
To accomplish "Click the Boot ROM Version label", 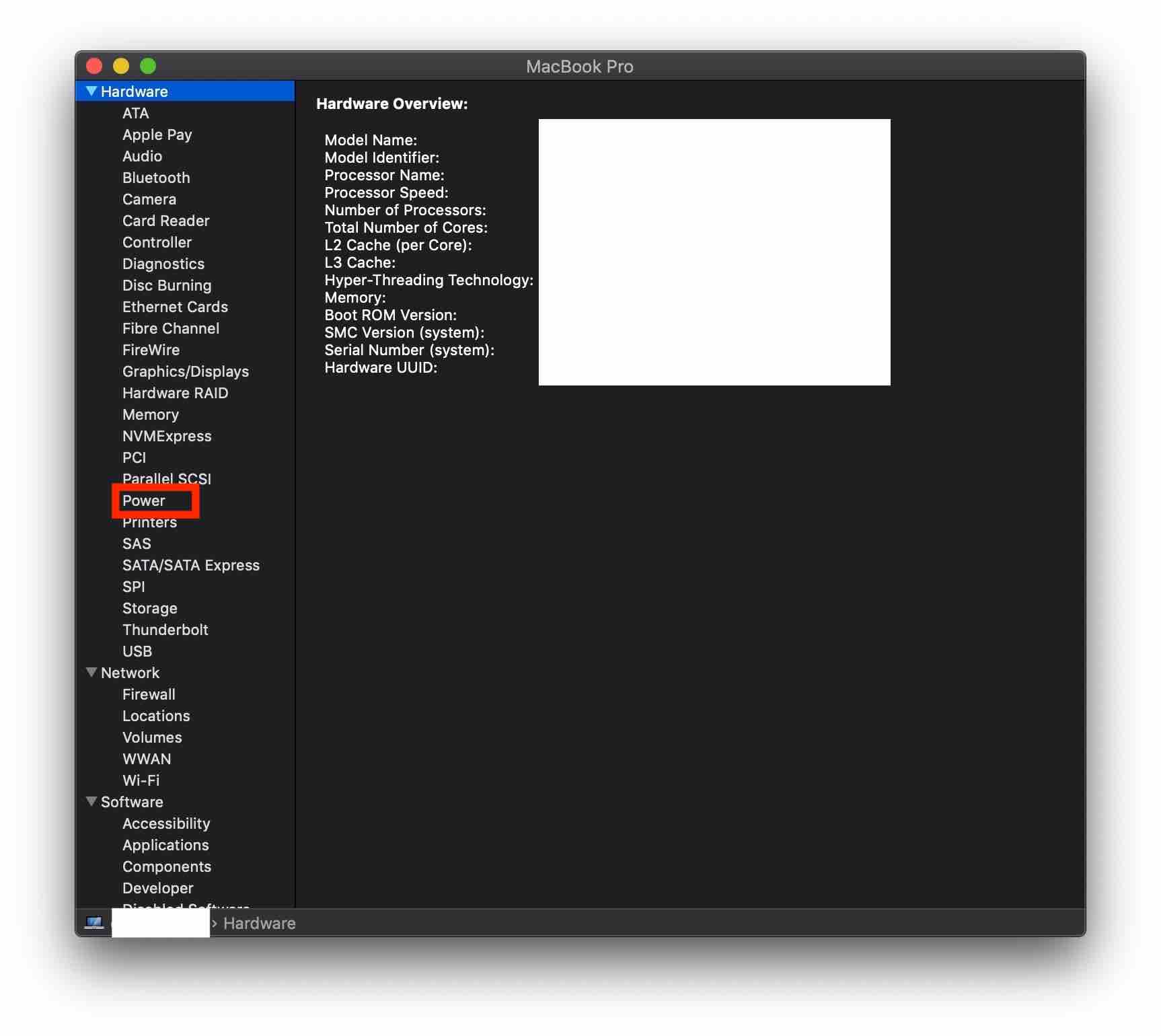I will tap(391, 315).
